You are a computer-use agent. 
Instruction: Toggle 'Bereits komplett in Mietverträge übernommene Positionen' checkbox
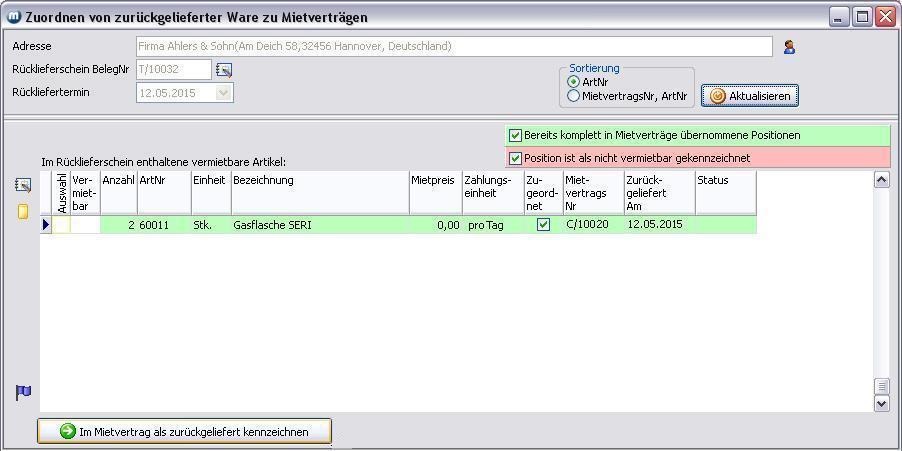516,135
